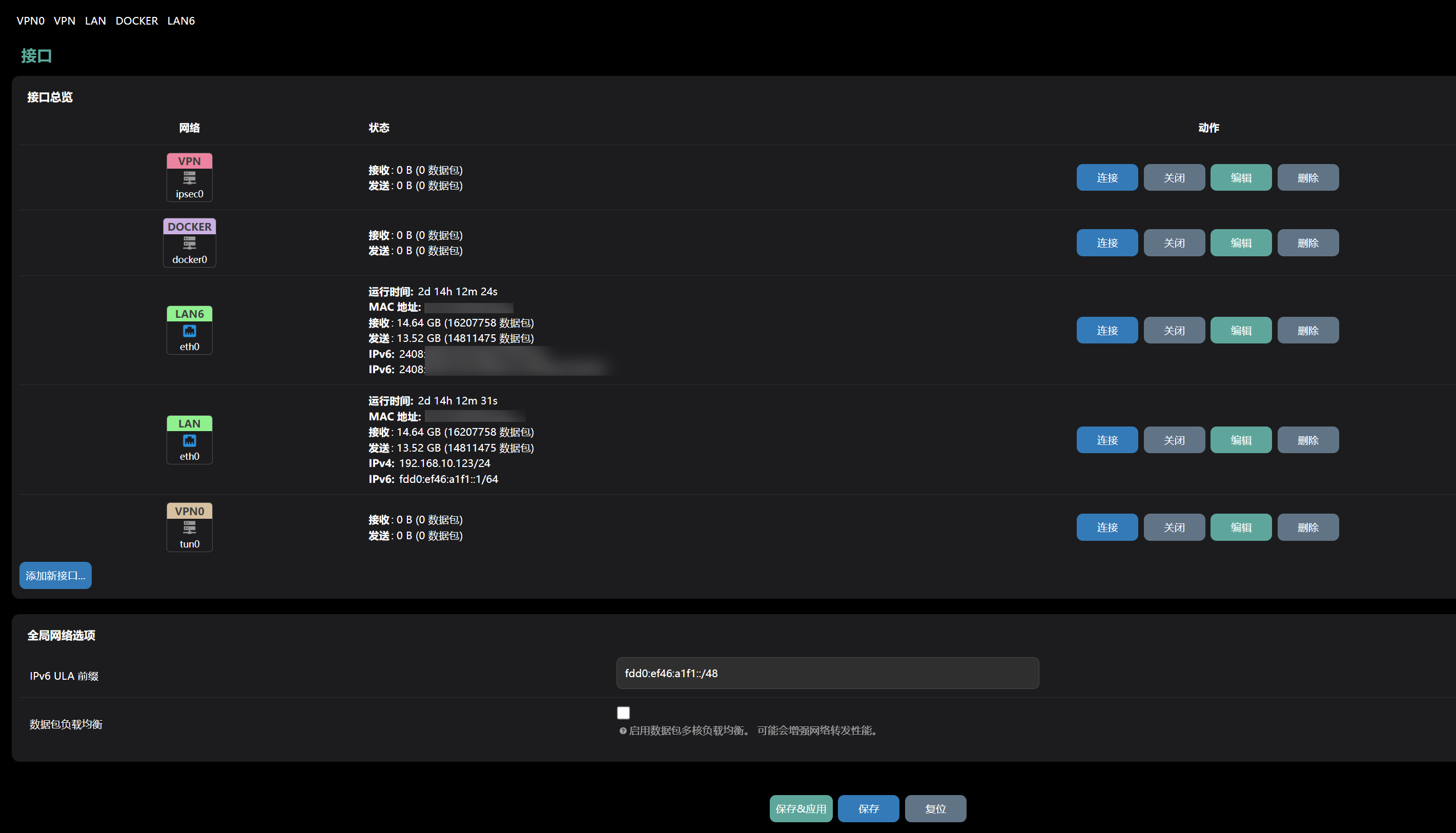The height and width of the screenshot is (833, 1456).
Task: Click the VPN0 tun0 interface icon
Action: (x=189, y=527)
